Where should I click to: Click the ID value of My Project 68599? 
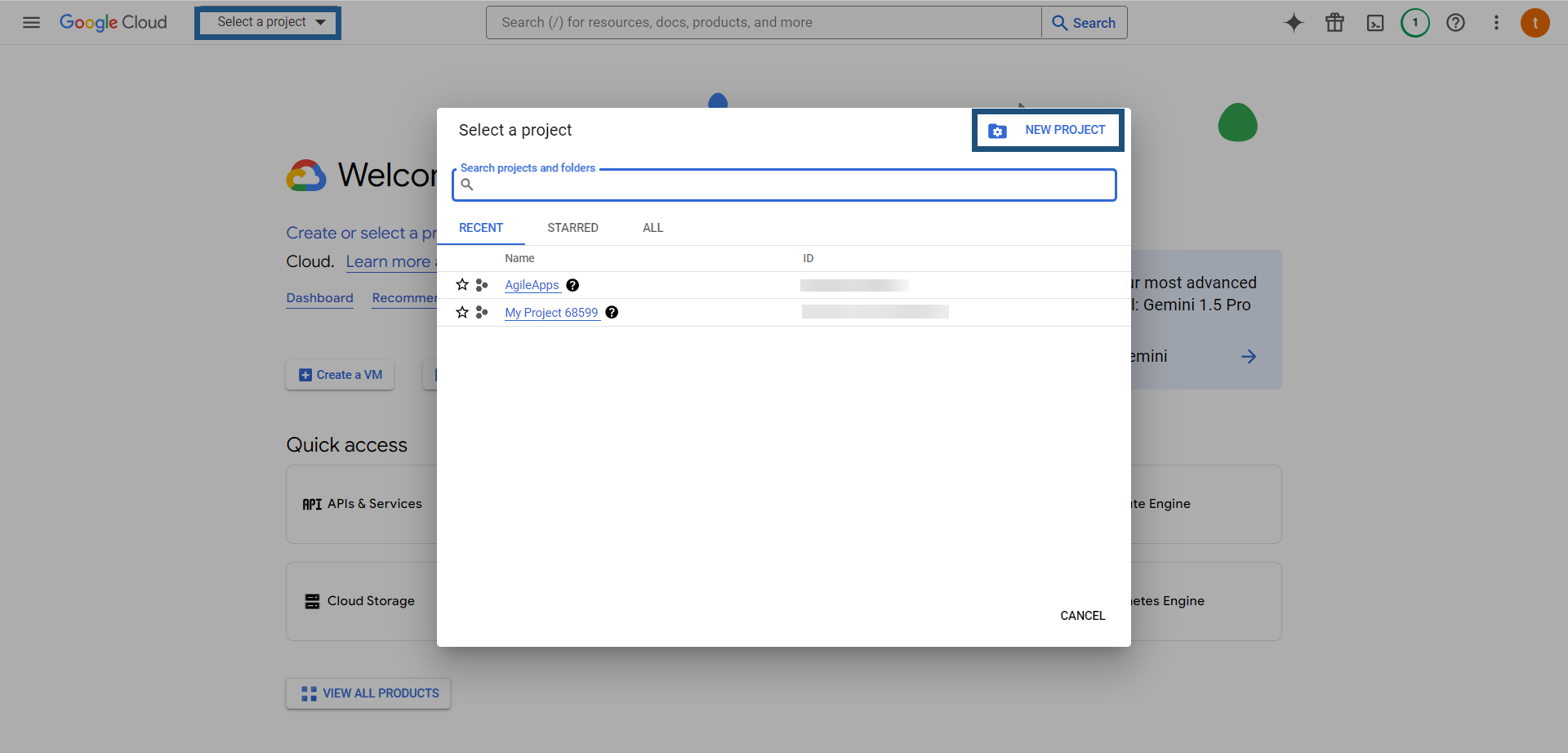coord(875,312)
